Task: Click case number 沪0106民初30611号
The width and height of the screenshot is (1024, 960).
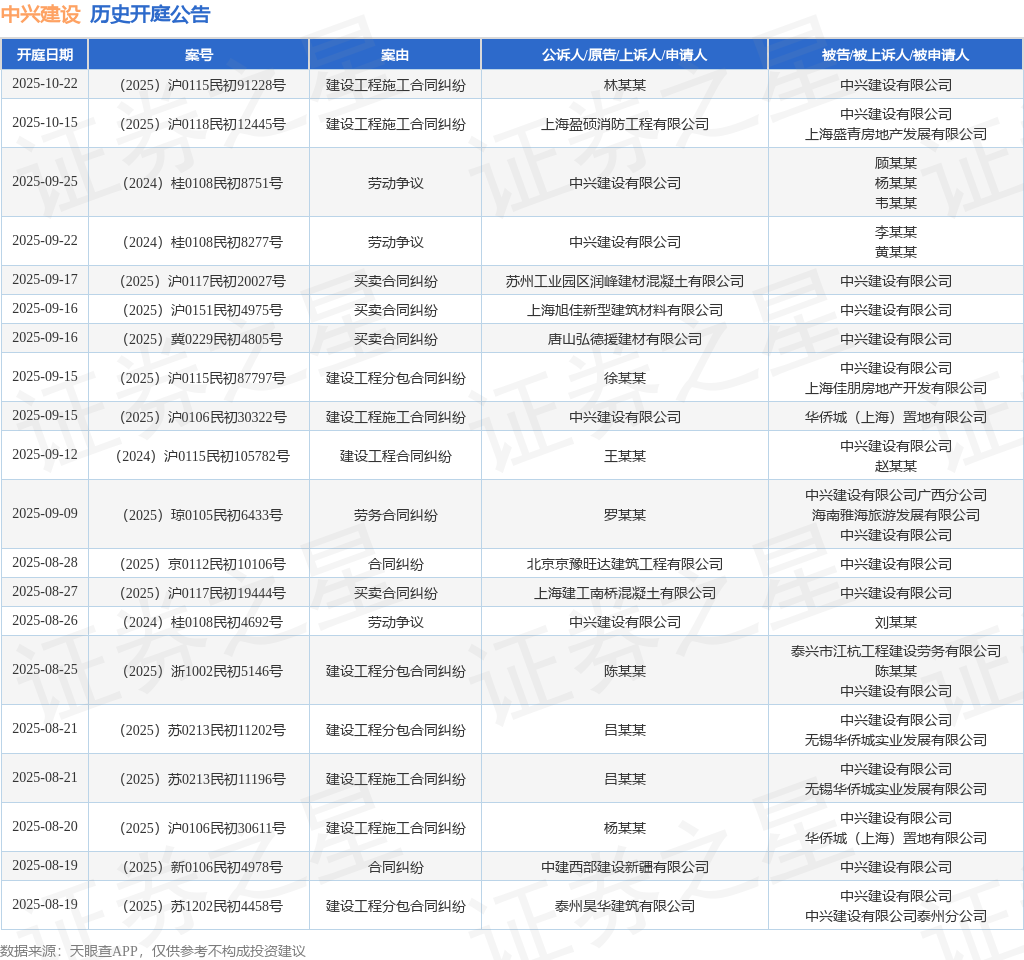Action: 226,828
